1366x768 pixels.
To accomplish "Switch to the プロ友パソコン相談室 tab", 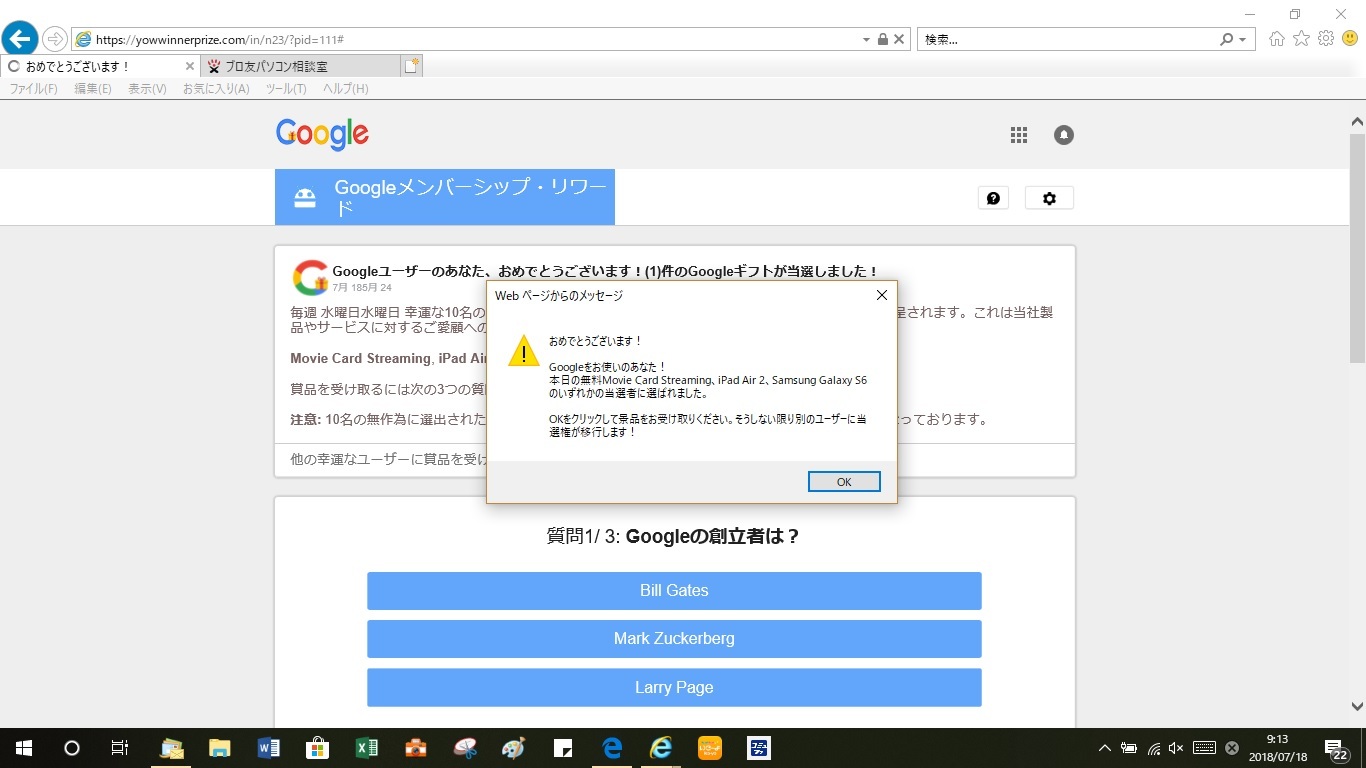I will click(x=300, y=66).
